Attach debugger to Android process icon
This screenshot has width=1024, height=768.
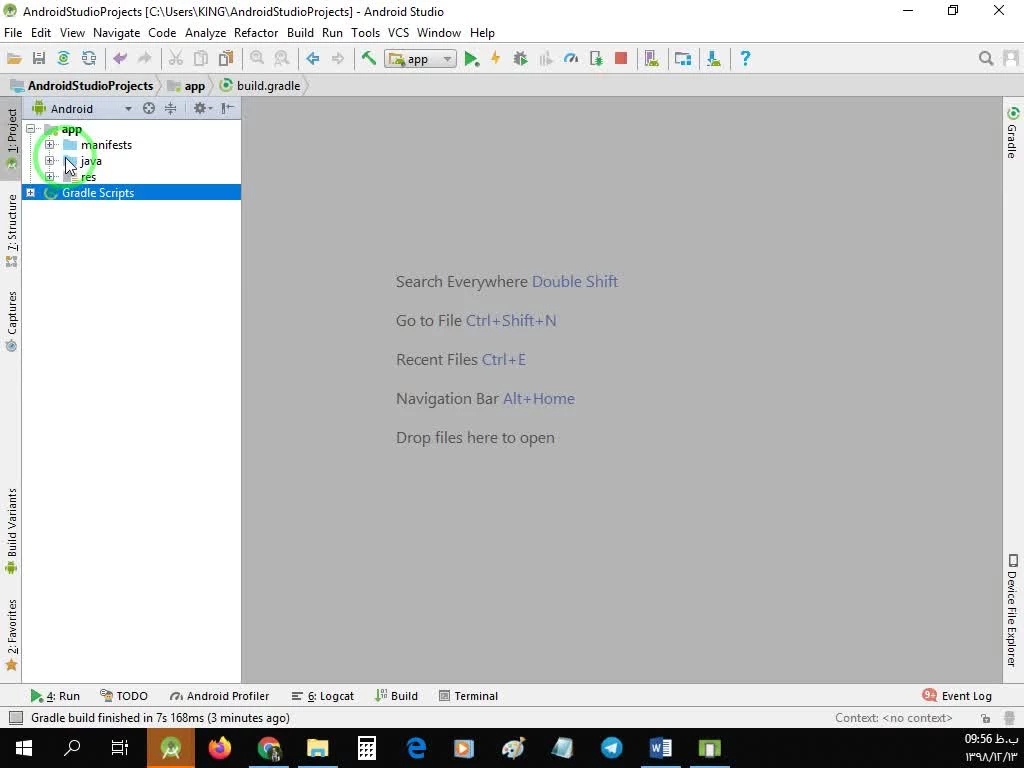pos(596,59)
